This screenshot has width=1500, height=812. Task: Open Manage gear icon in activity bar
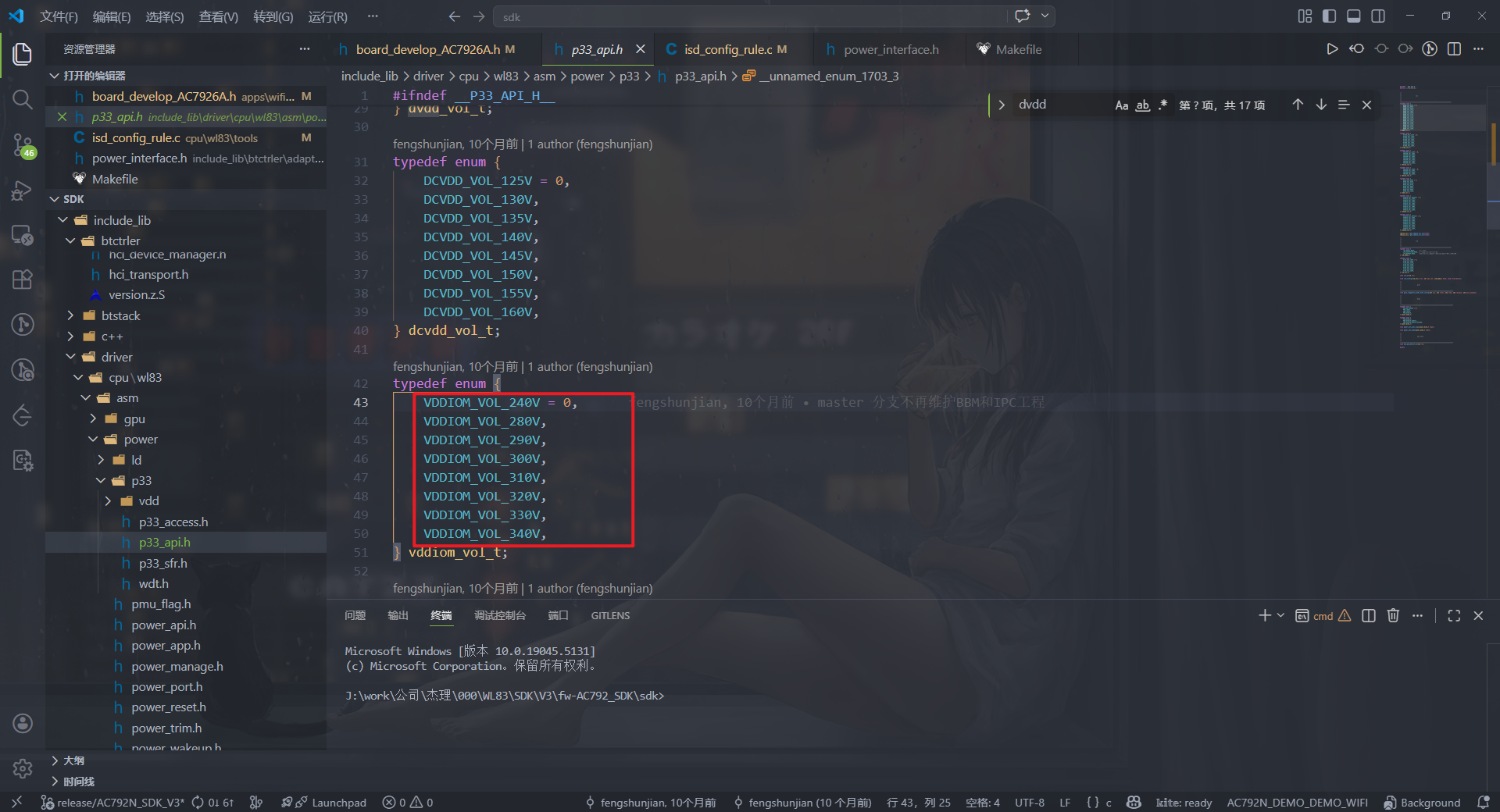pyautogui.click(x=23, y=768)
